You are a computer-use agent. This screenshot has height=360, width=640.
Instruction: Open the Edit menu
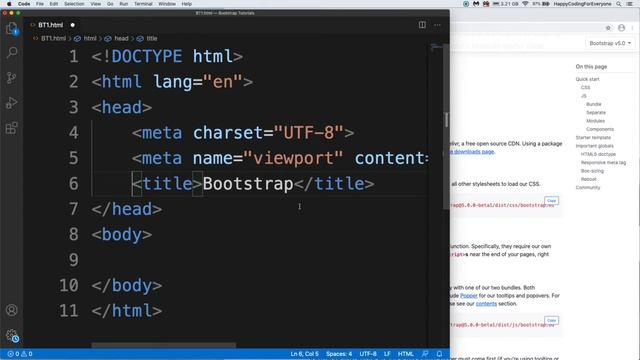point(54,4)
